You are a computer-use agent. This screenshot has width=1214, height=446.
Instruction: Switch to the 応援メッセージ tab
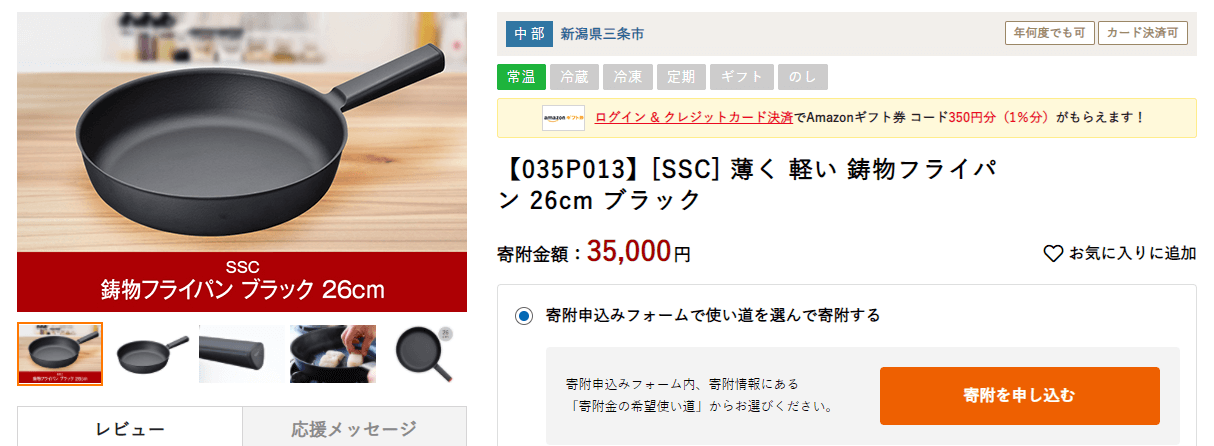click(x=354, y=429)
